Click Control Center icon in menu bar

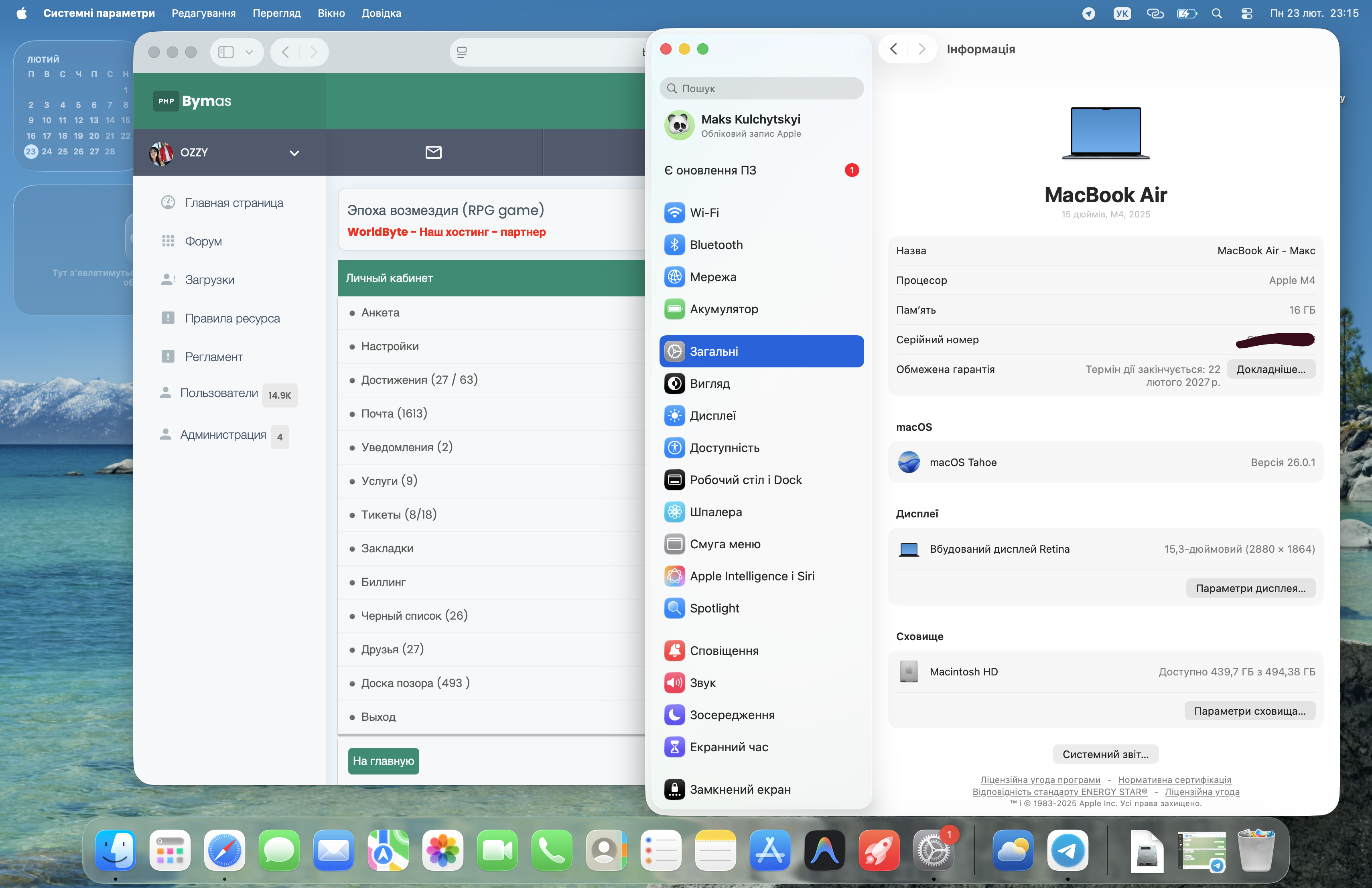(x=1246, y=13)
